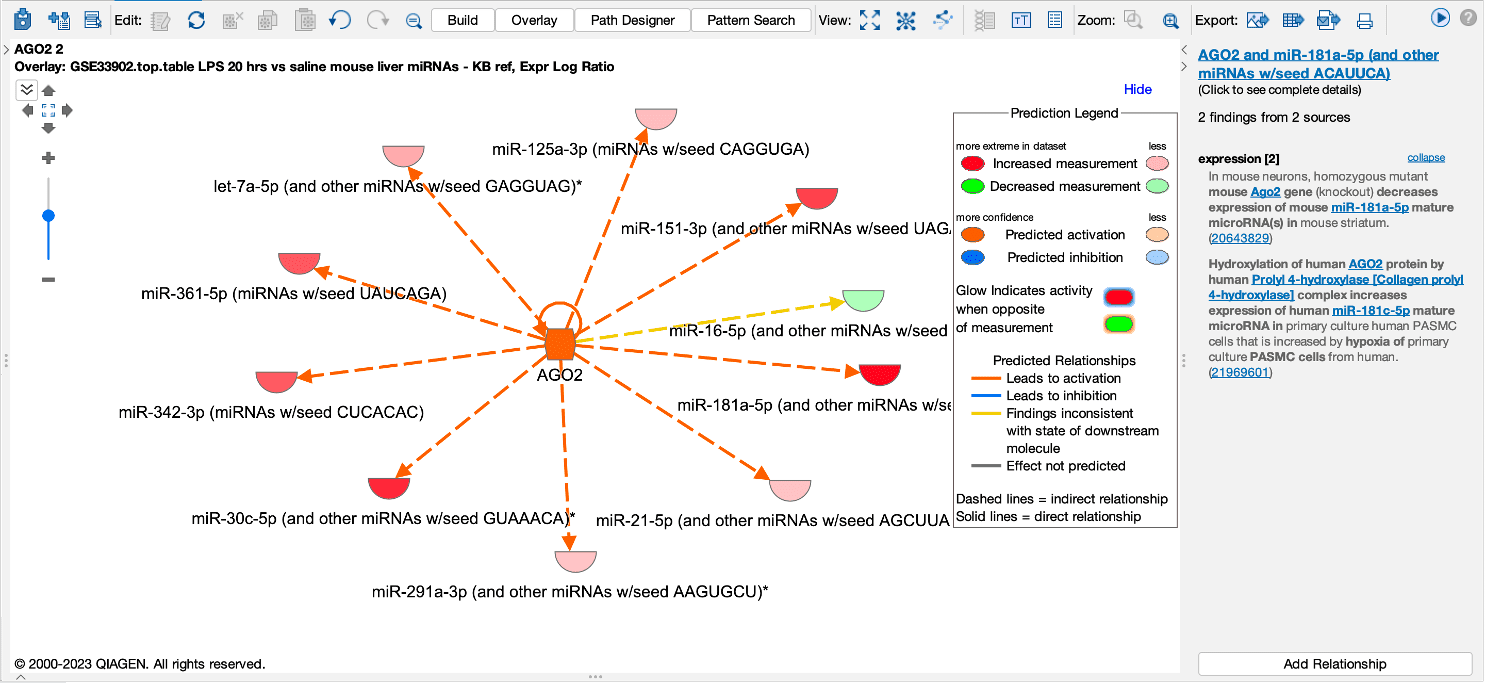Screen dimensions: 1486x684
Task: Click the Export as image icon
Action: 1257,20
